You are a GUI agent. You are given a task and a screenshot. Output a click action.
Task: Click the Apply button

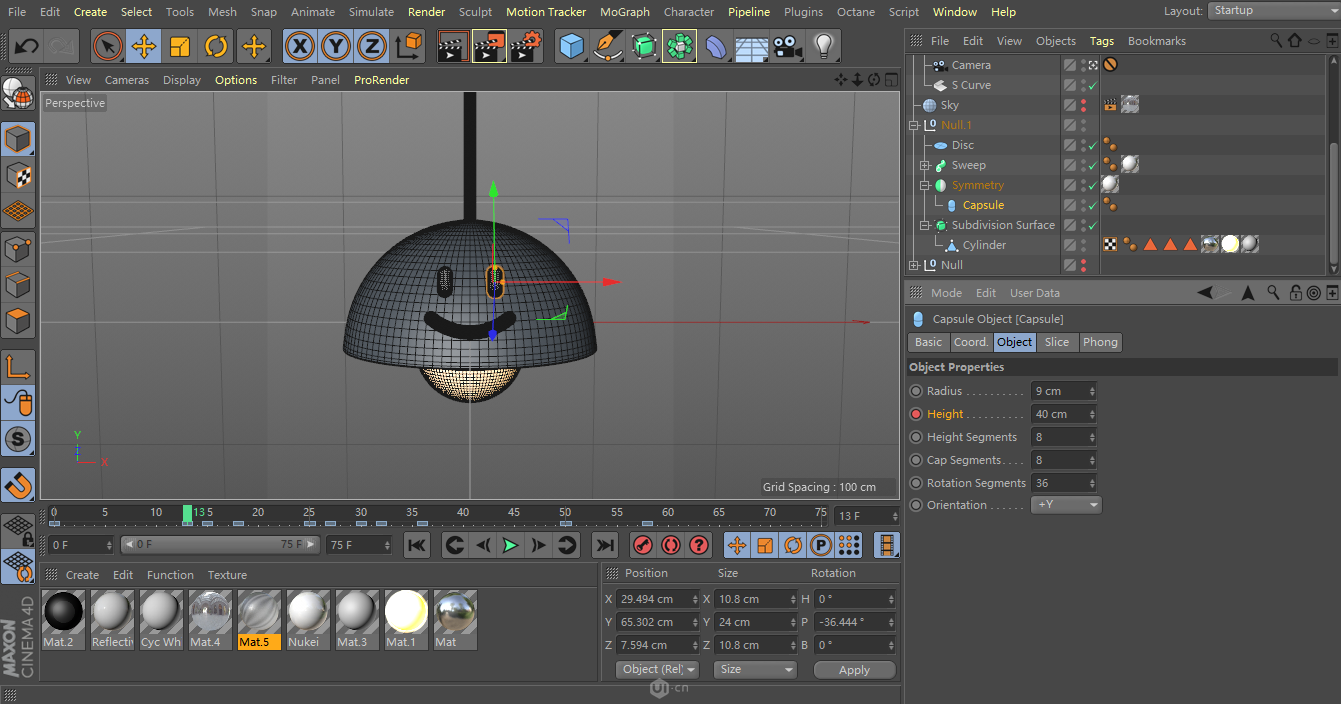pos(854,670)
